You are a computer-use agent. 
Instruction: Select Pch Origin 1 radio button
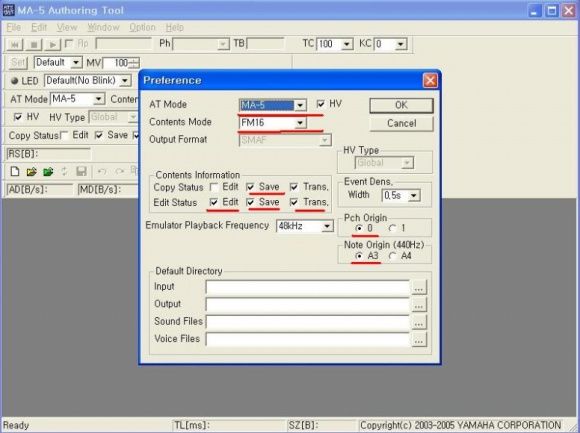[x=392, y=229]
